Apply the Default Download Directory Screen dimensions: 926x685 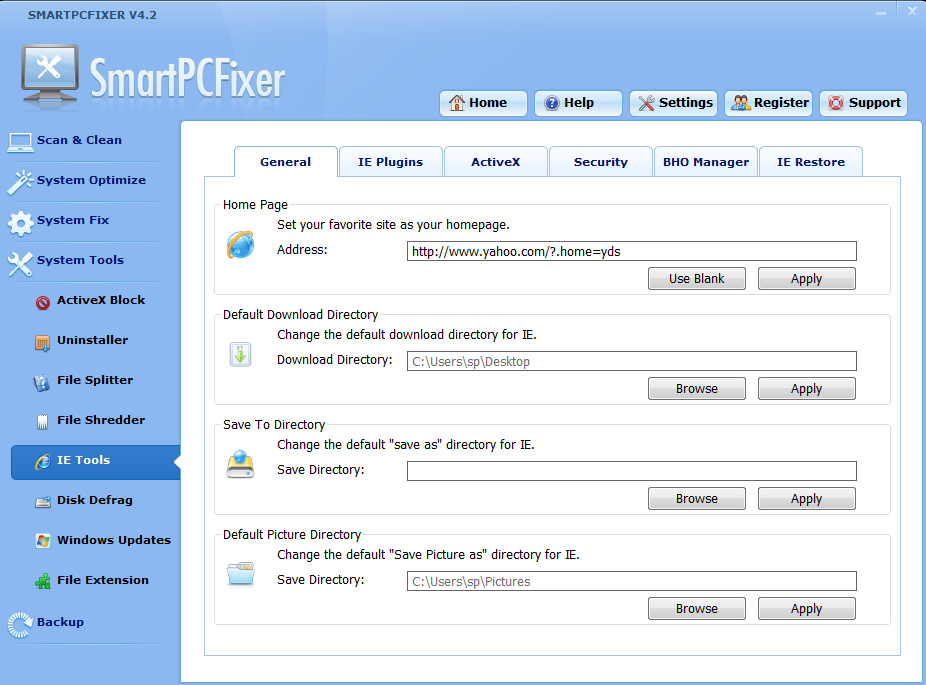[x=807, y=389]
